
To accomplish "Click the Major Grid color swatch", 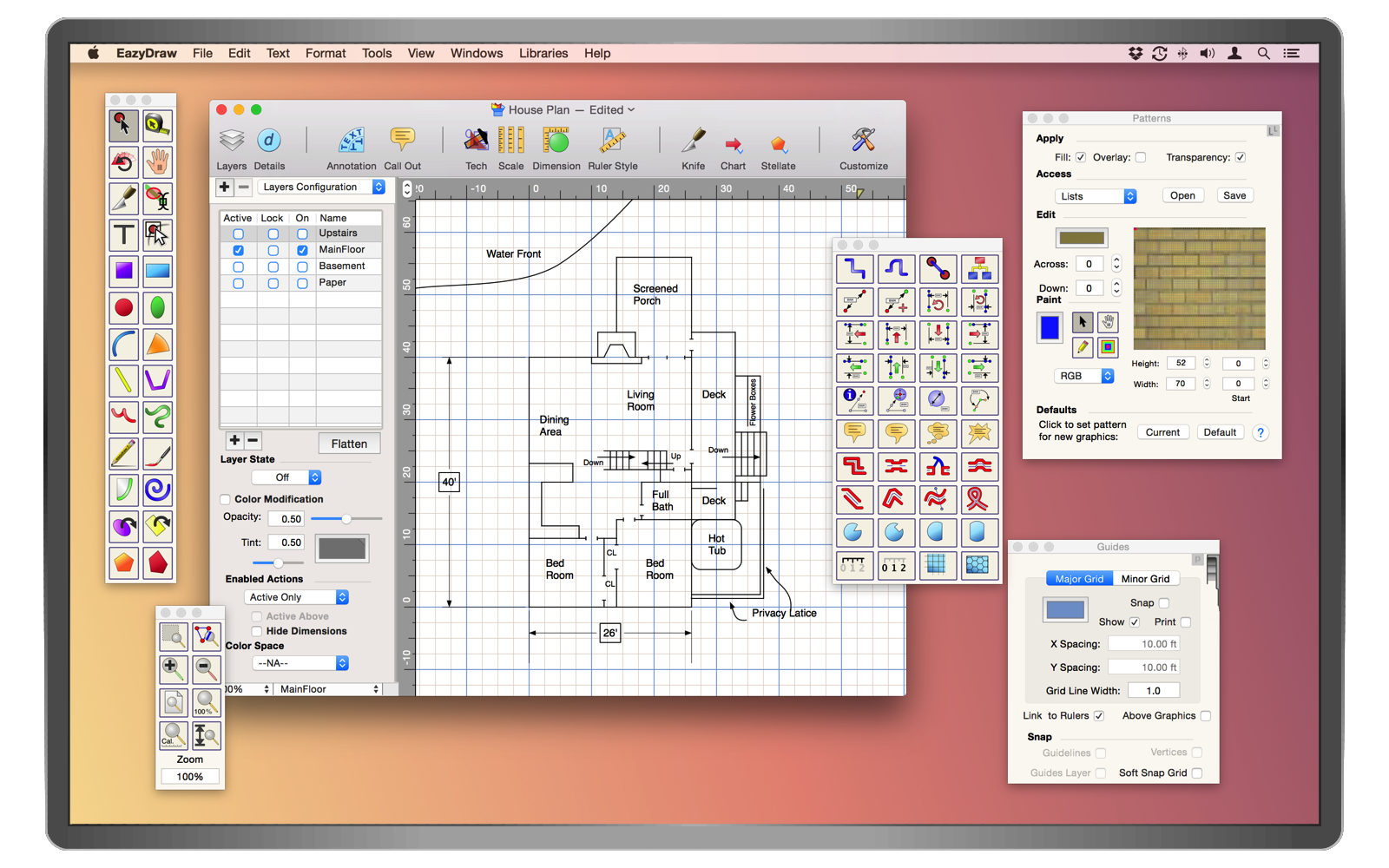I will [1065, 609].
